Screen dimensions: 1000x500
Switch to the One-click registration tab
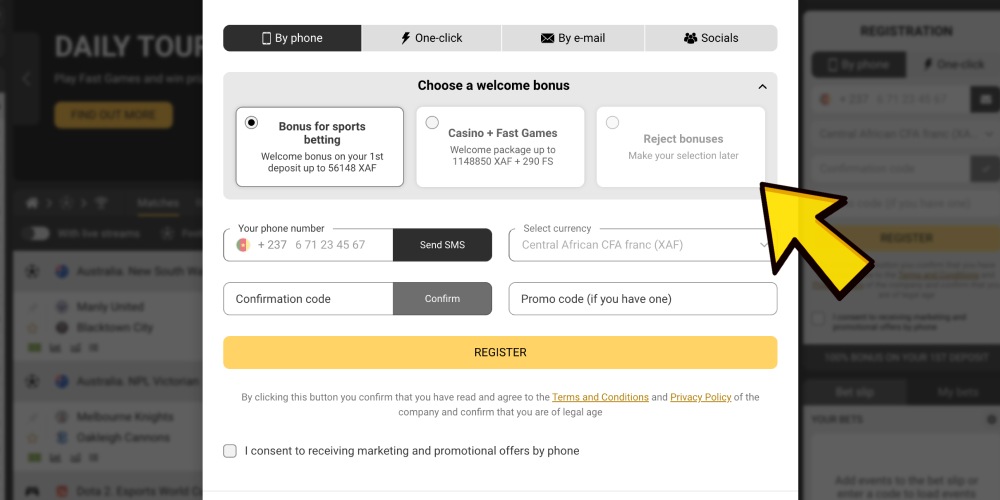tap(432, 38)
